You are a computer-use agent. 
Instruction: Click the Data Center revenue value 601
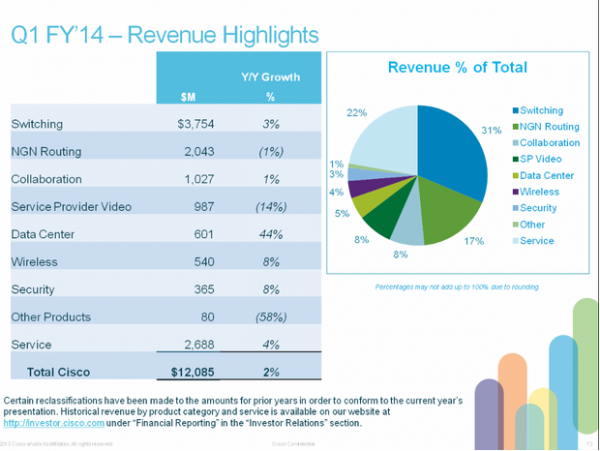204,234
